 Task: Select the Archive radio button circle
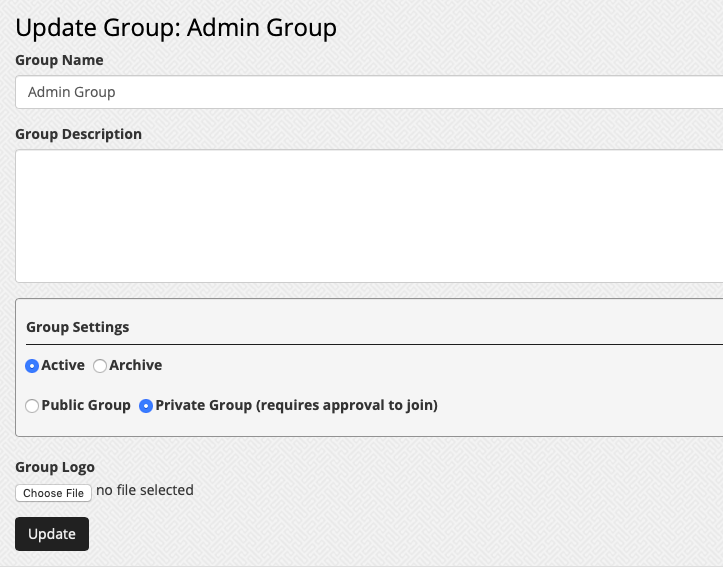pos(100,366)
